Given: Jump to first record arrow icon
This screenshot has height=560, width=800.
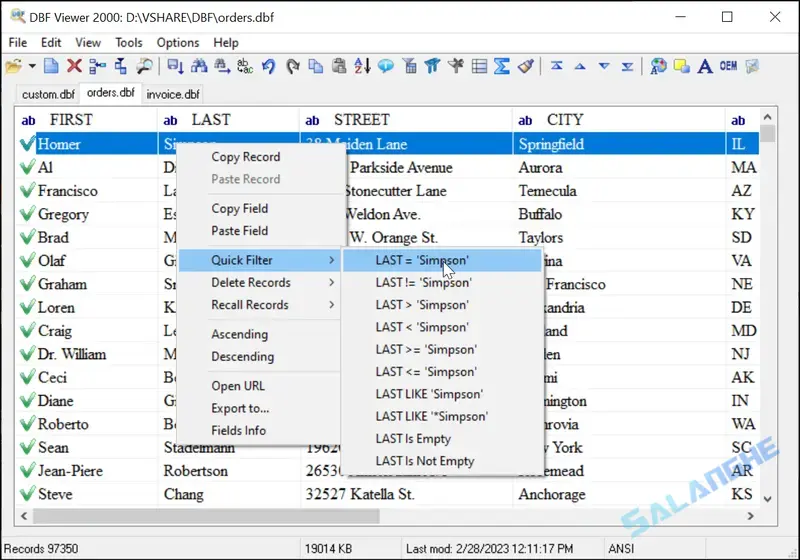Looking at the screenshot, I should click(557, 66).
